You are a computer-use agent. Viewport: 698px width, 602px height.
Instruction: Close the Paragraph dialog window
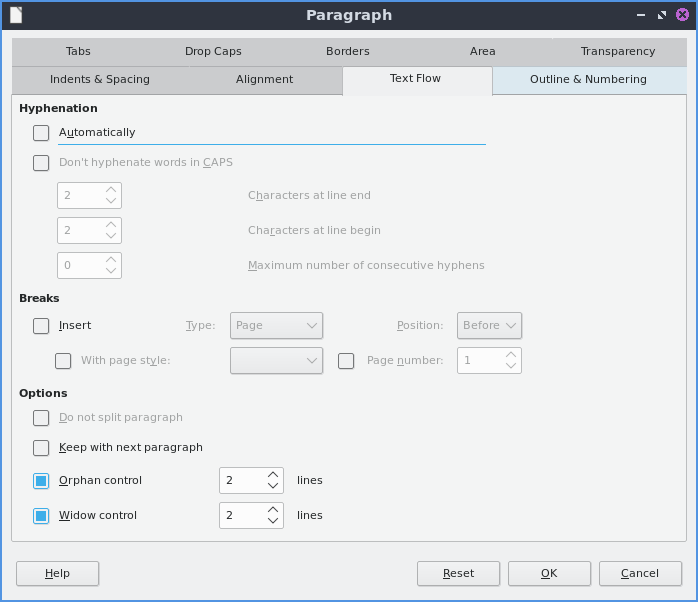(680, 15)
